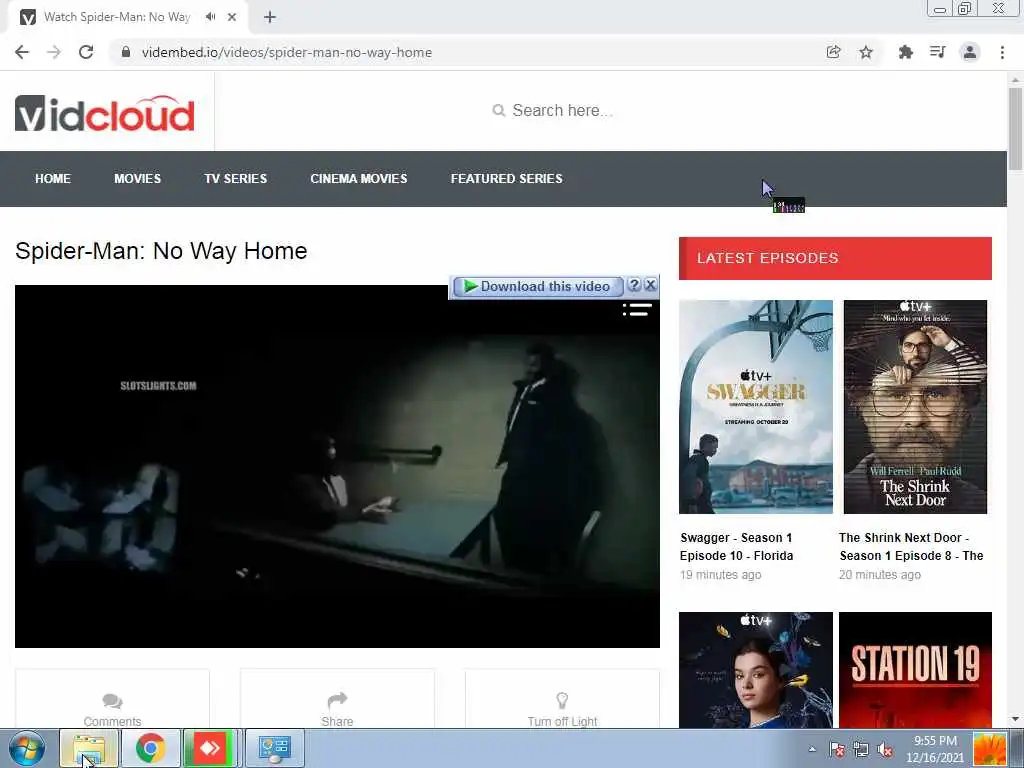Open the Windows Start button
Image resolution: width=1024 pixels, height=768 pixels.
click(x=27, y=748)
